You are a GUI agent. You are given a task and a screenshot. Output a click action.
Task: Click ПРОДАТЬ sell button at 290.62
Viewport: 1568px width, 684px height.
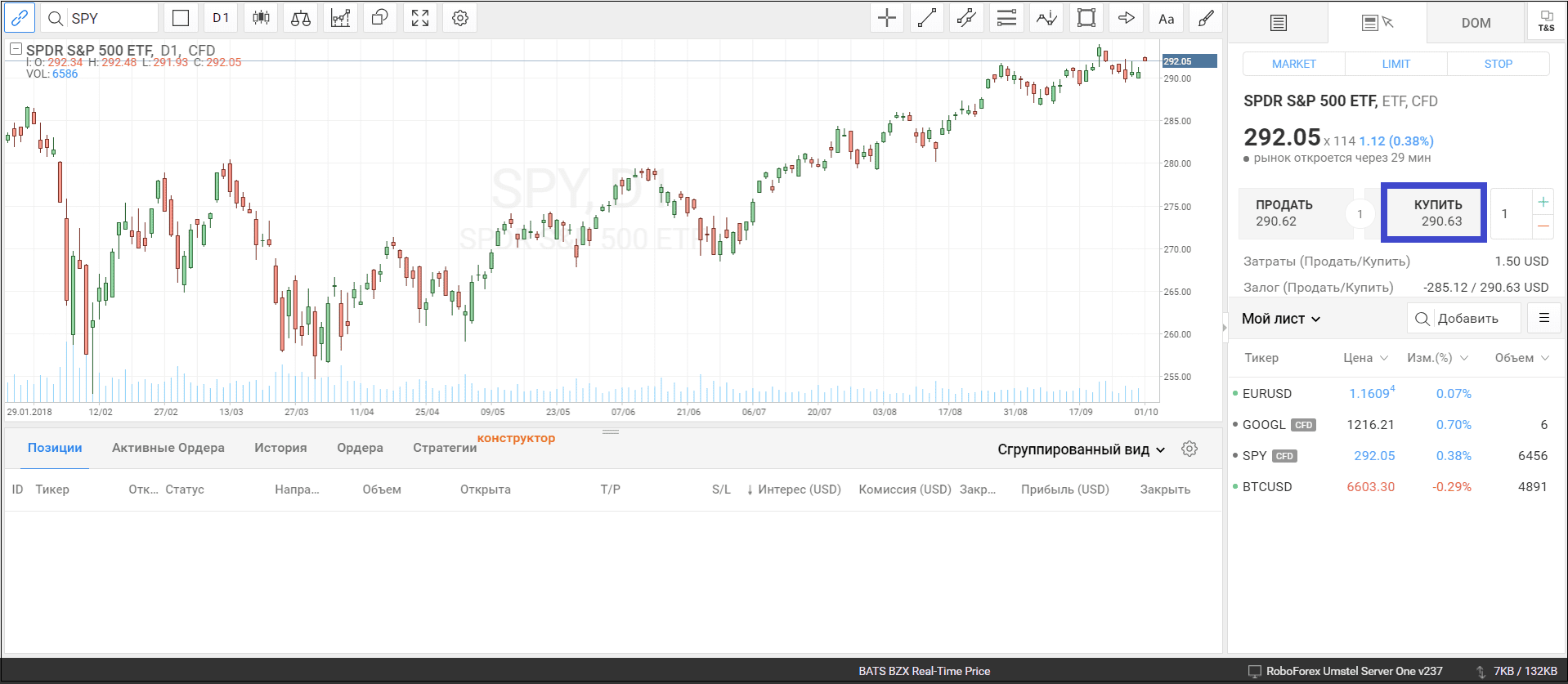(x=1296, y=213)
